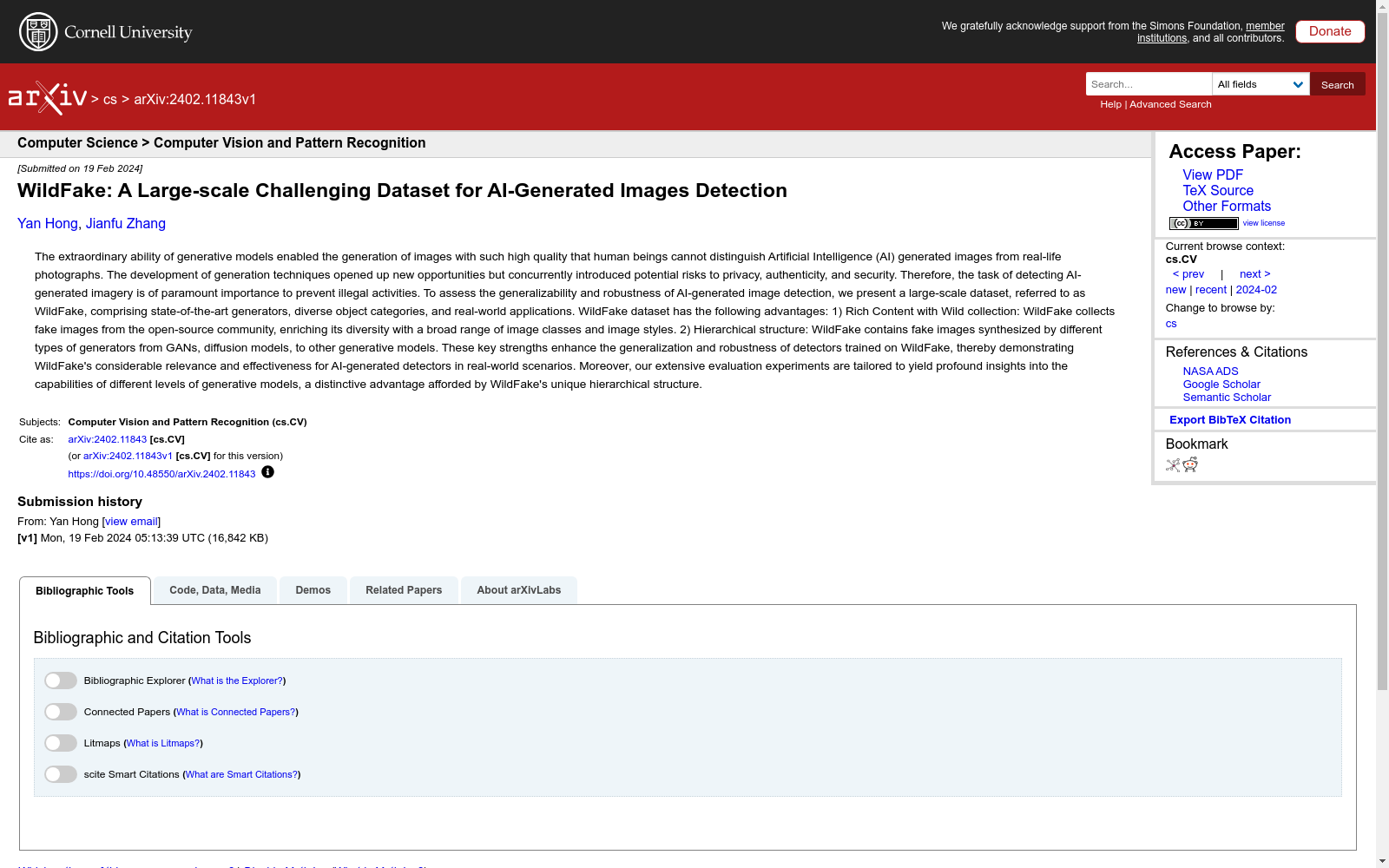
Task: Browse recent cs.CV submissions
Action: point(1211,289)
